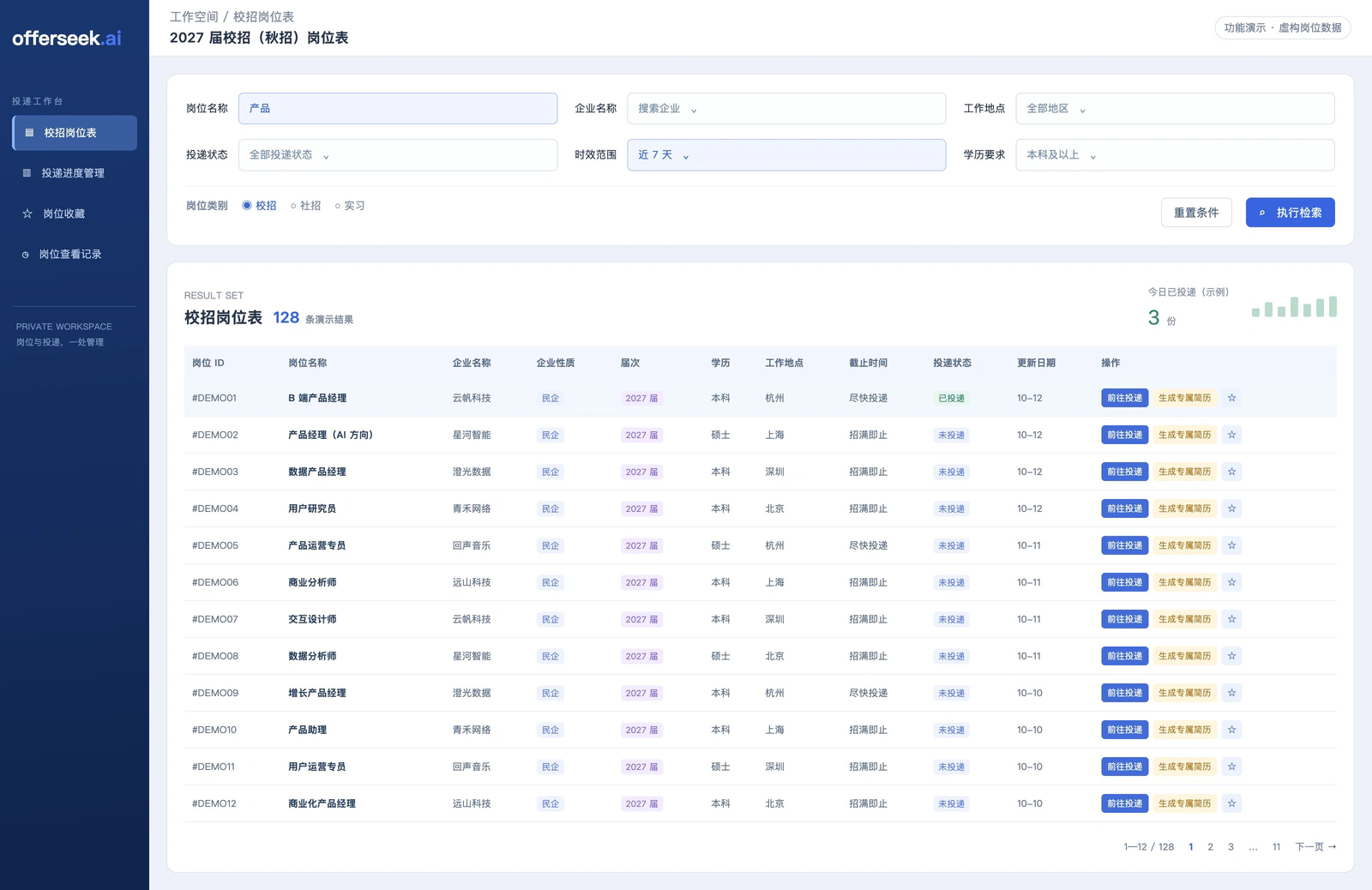The width and height of the screenshot is (1372, 890).
Task: Click the 岗位名称 input field
Action: pyautogui.click(x=398, y=109)
